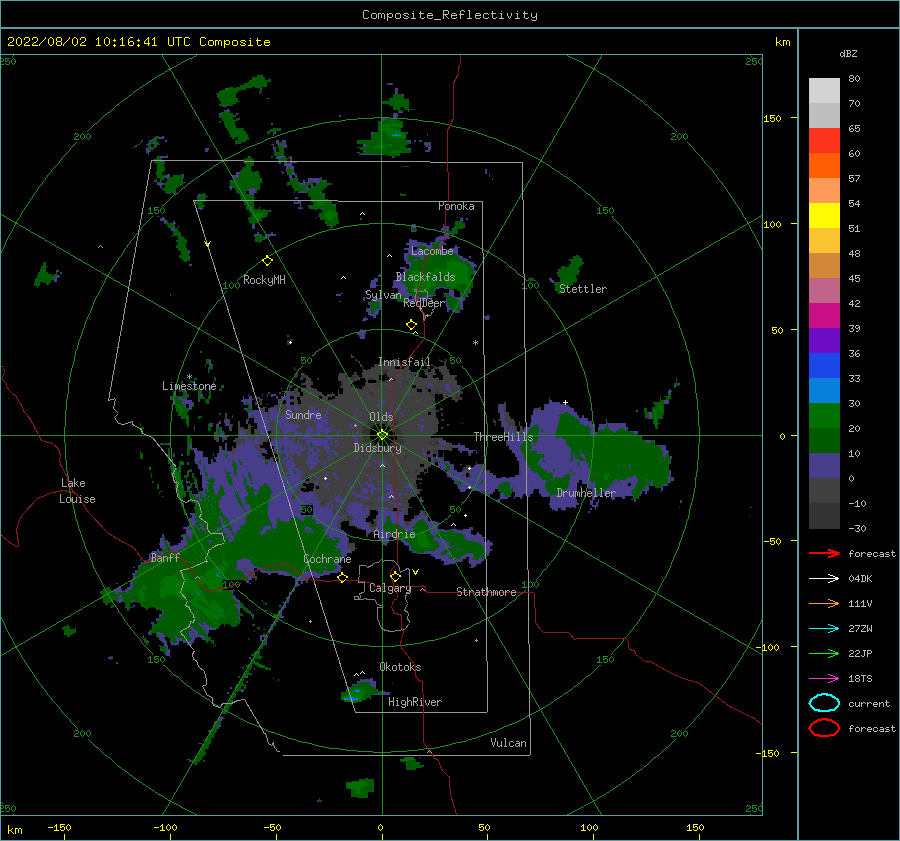This screenshot has width=900, height=841.
Task: Click the Banff label
Action: (x=165, y=557)
